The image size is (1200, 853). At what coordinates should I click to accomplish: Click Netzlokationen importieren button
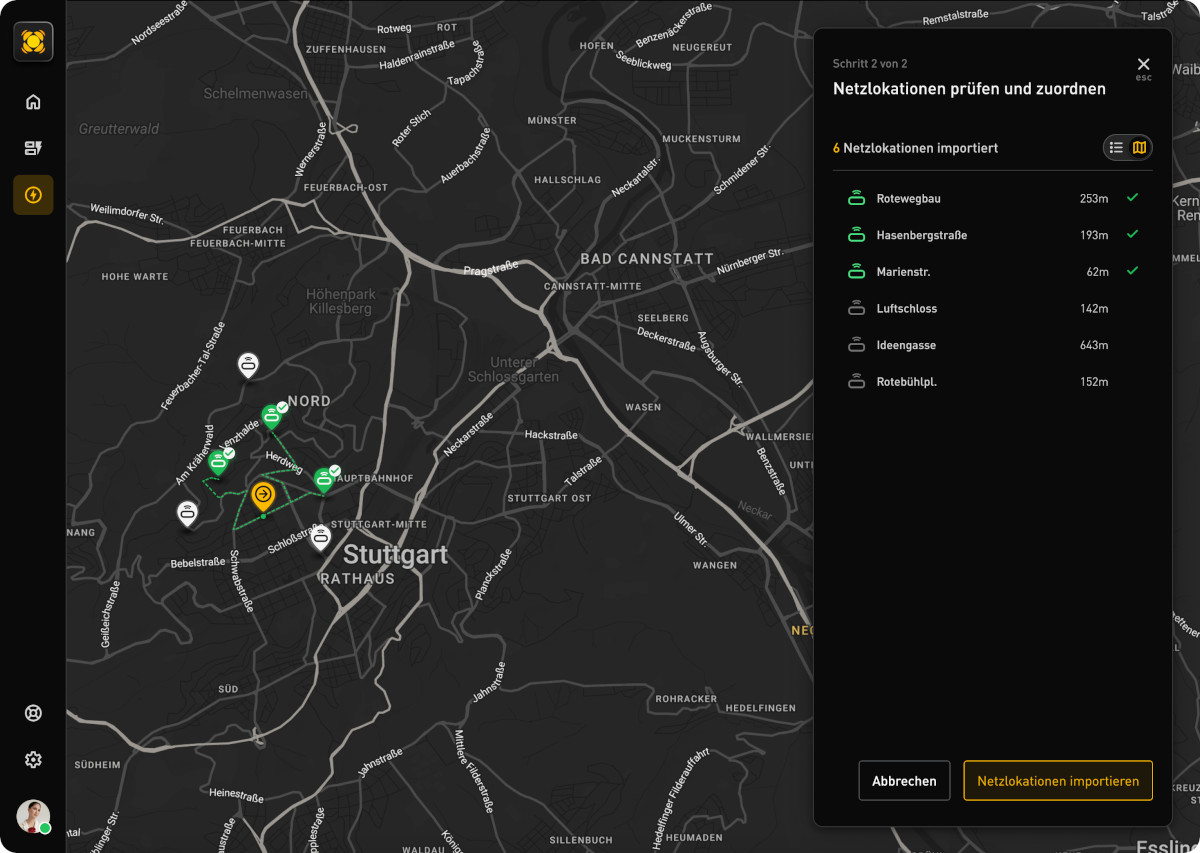1058,781
